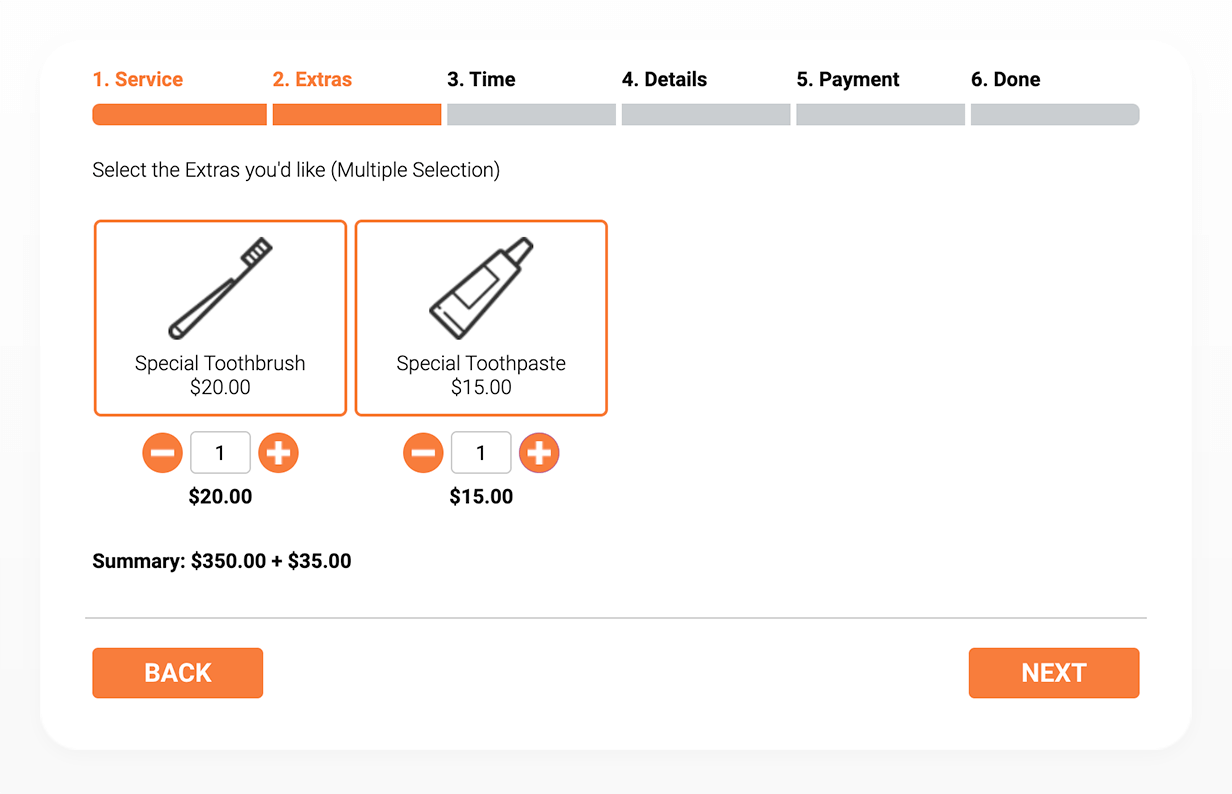
Task: Click the Service progress bar segment
Action: [x=180, y=115]
